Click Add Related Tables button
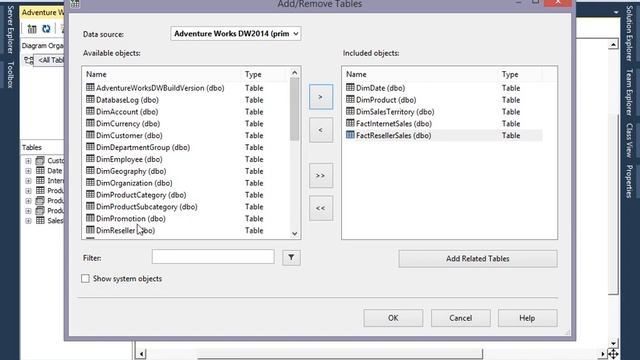 coord(478,259)
